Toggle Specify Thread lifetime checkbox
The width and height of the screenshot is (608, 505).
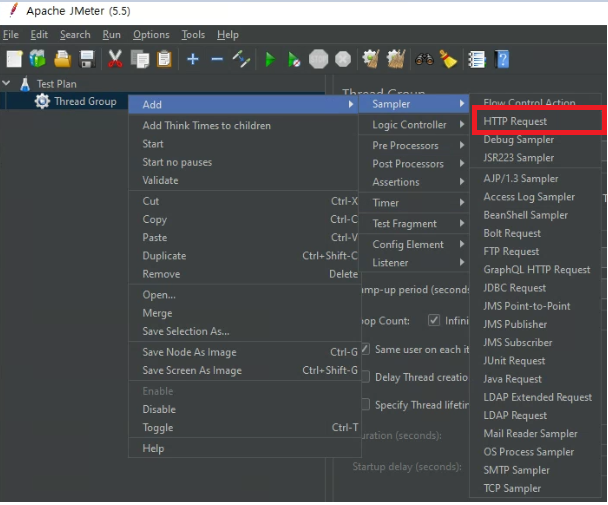click(x=365, y=405)
